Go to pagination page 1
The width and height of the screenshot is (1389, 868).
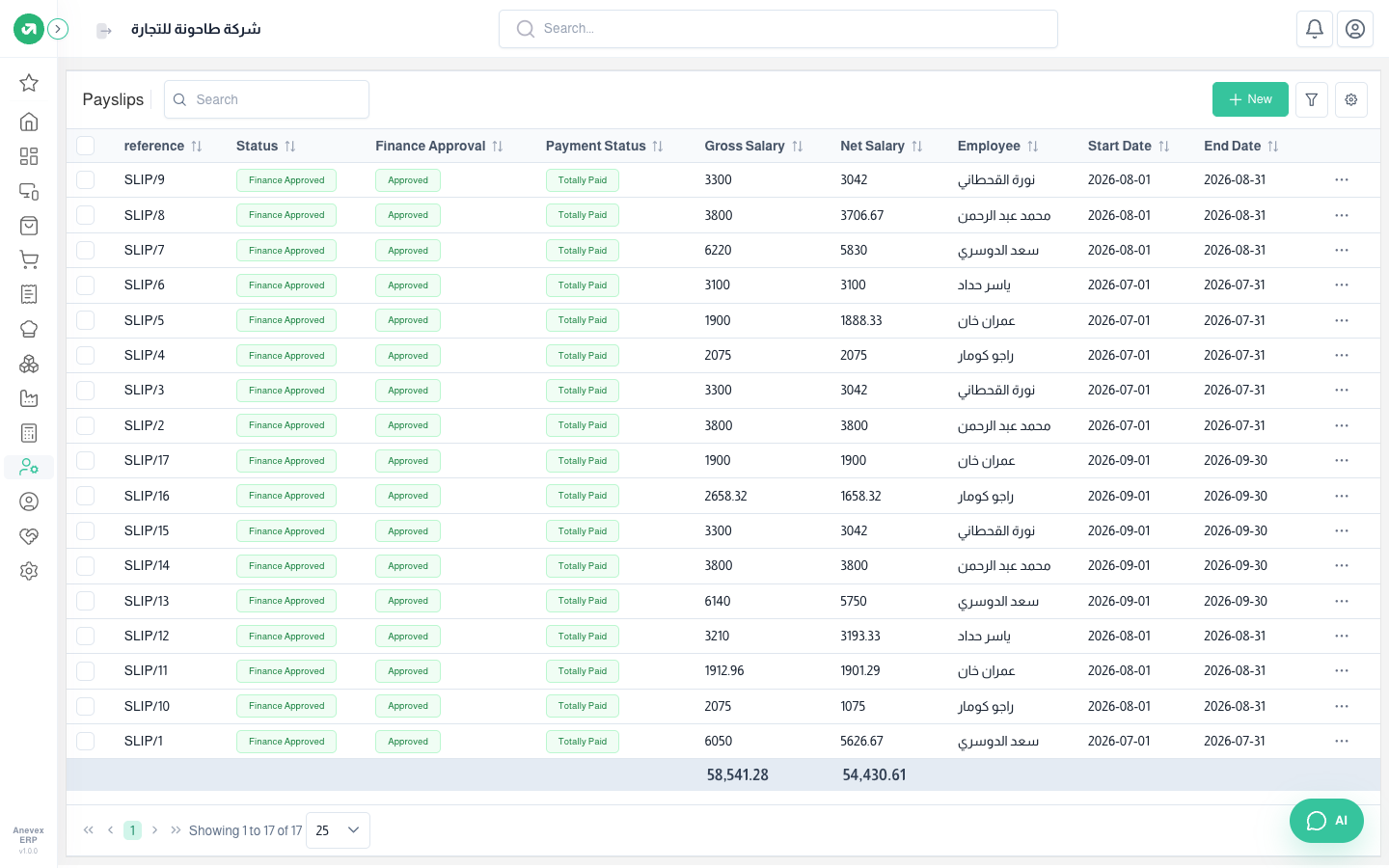[x=132, y=830]
